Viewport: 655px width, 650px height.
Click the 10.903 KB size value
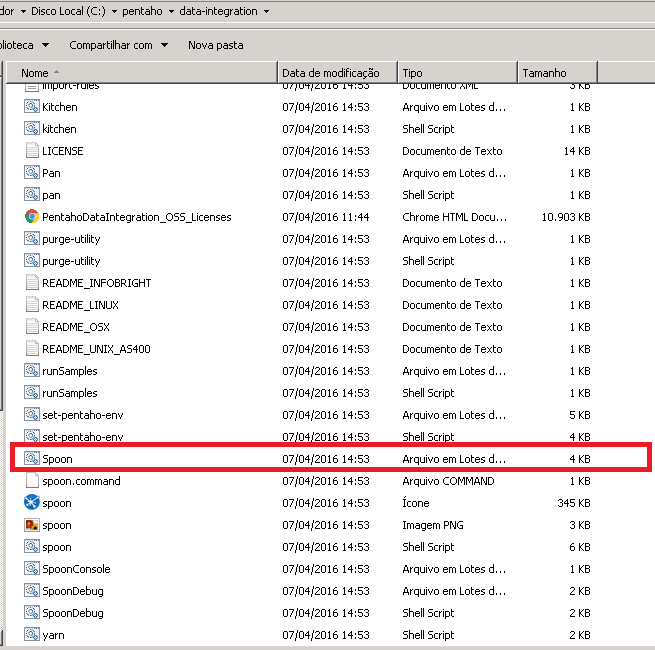click(x=566, y=217)
